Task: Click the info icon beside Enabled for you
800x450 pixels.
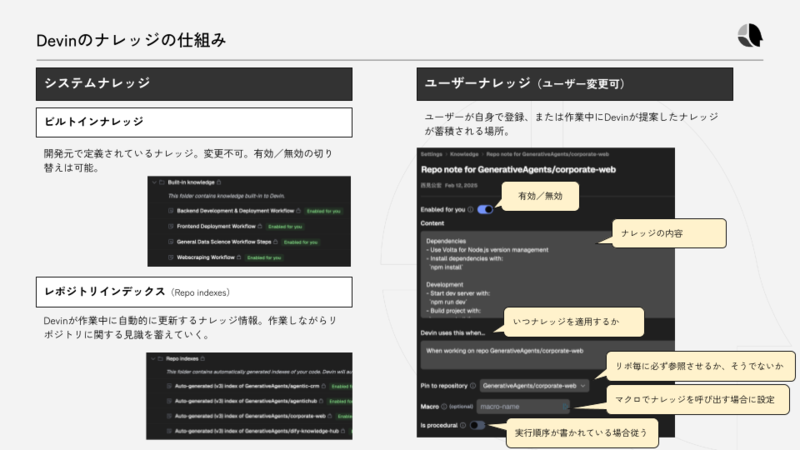Action: tap(470, 210)
